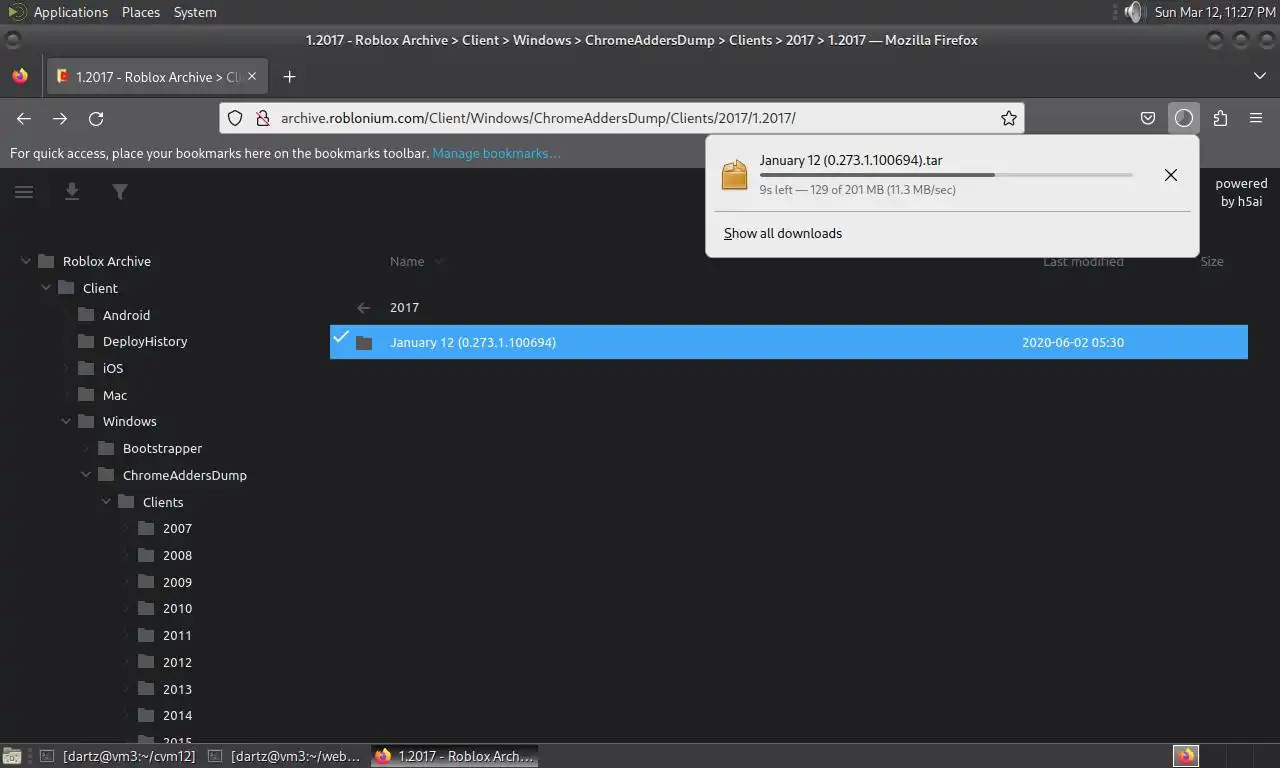Click the January 12 (0.273.1.100694).tar download name

[x=851, y=160]
